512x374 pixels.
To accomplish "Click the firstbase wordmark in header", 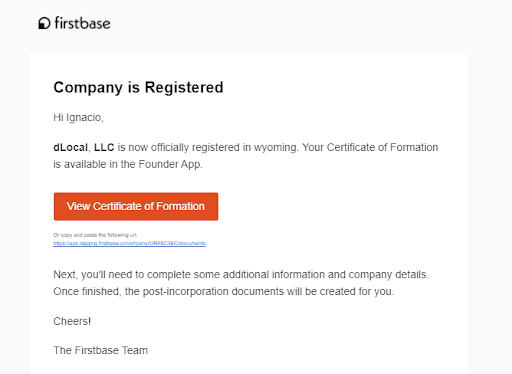I will [82, 23].
